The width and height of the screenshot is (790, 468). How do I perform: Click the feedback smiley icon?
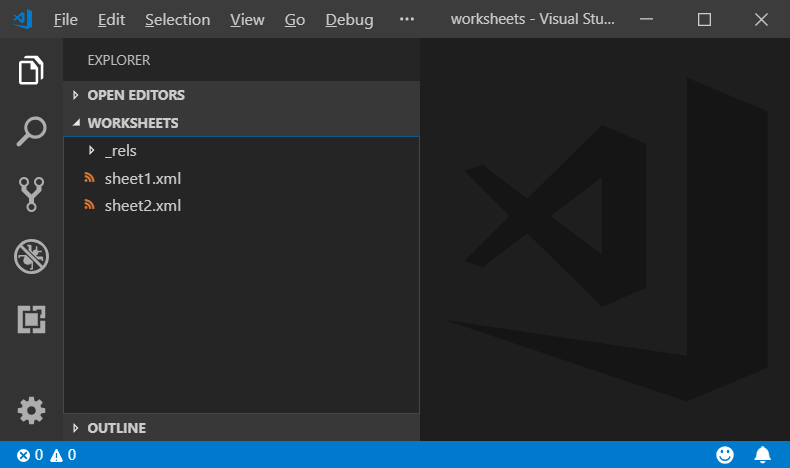point(725,455)
